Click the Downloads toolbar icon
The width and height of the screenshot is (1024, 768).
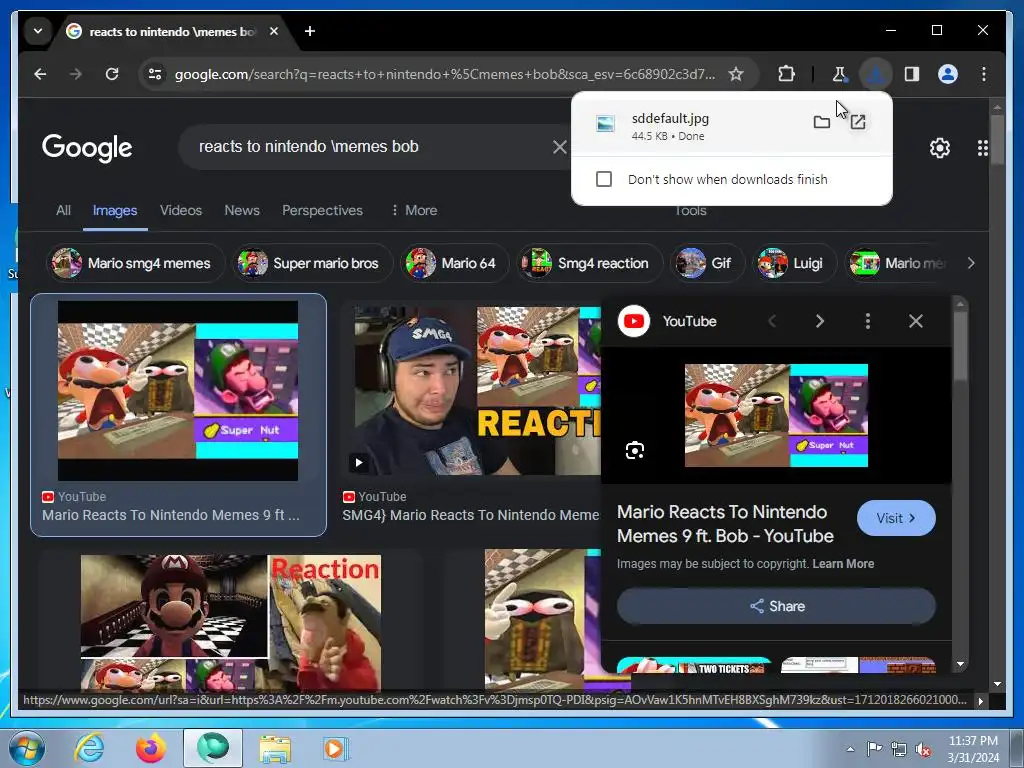[x=876, y=74]
